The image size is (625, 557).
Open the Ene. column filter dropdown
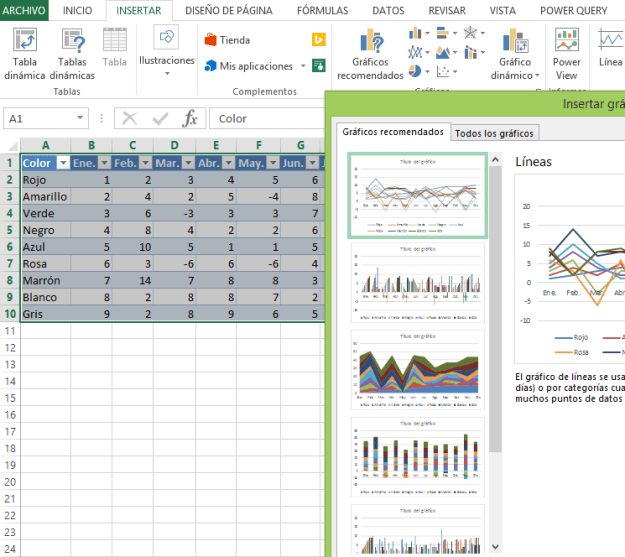coord(102,163)
